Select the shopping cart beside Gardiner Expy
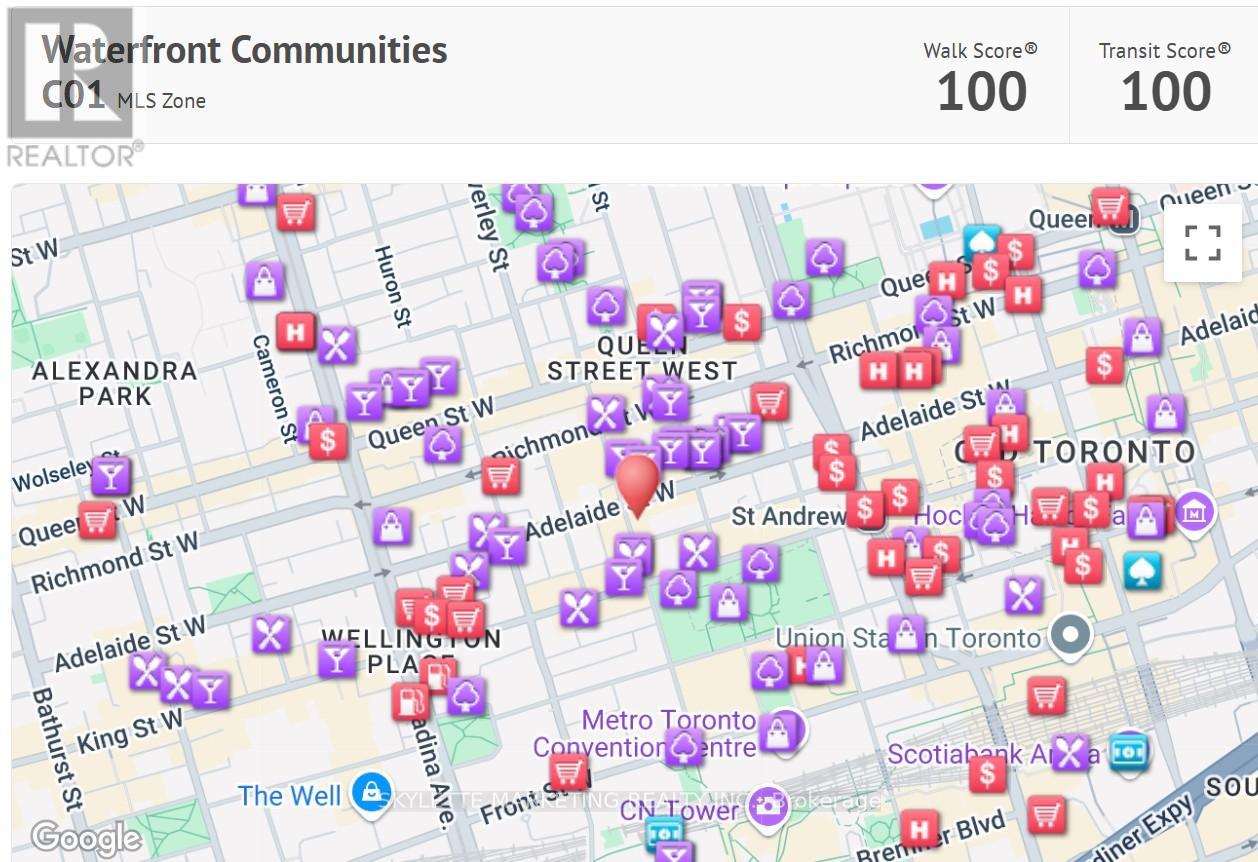1258x862 pixels. point(1046,814)
